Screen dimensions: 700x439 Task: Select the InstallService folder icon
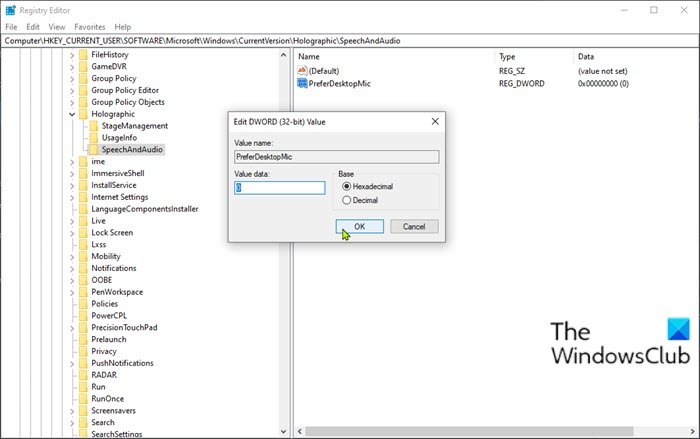83,185
